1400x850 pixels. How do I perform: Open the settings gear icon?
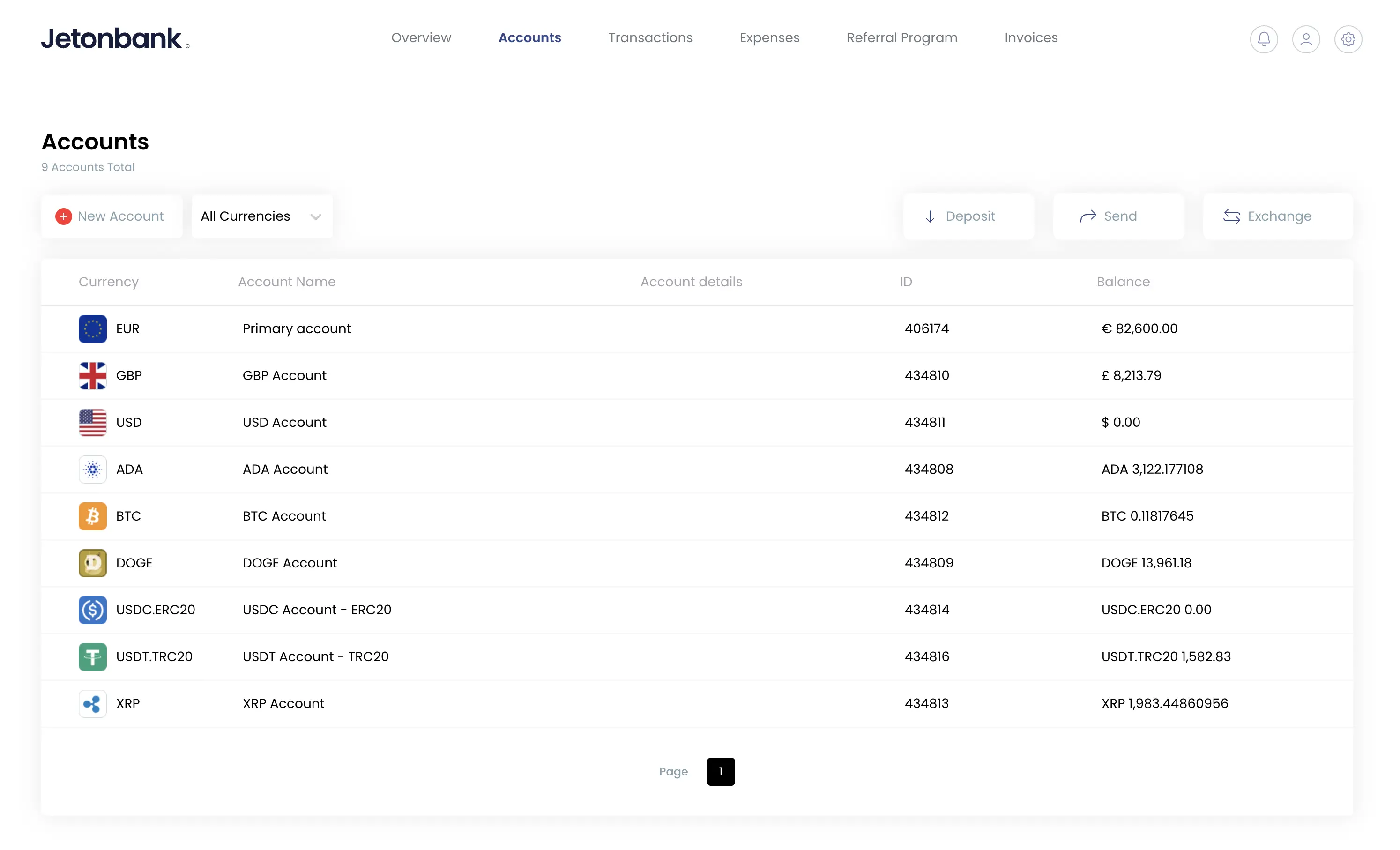pos(1348,39)
